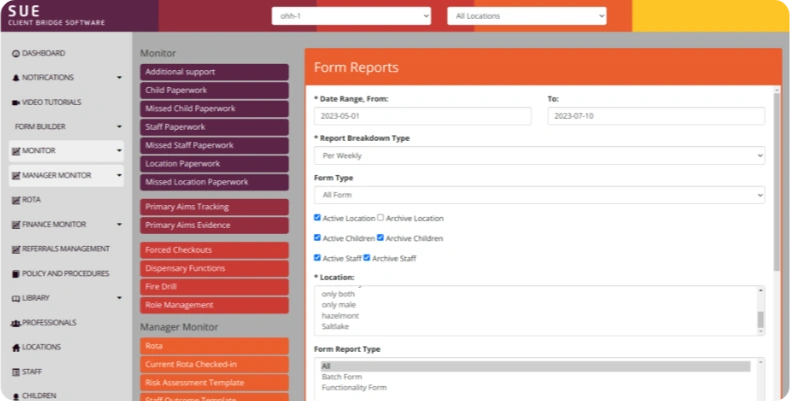790x401 pixels.
Task: Click the Rota icon in sidebar
Action: click(15, 200)
